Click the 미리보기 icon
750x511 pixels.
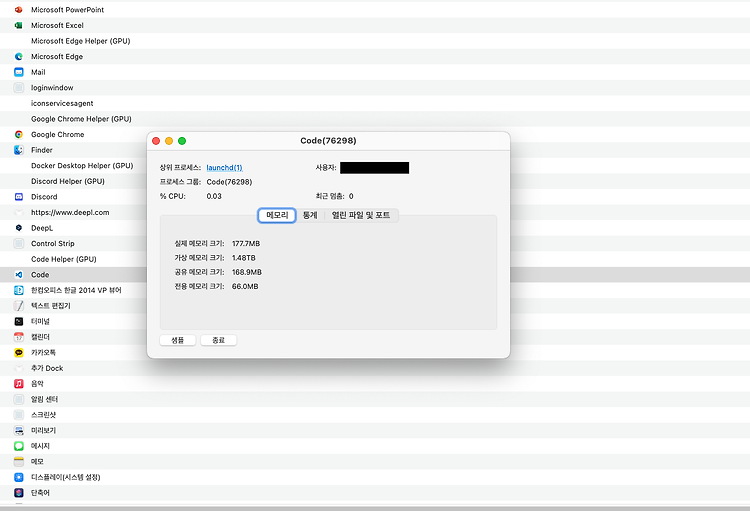[19, 430]
